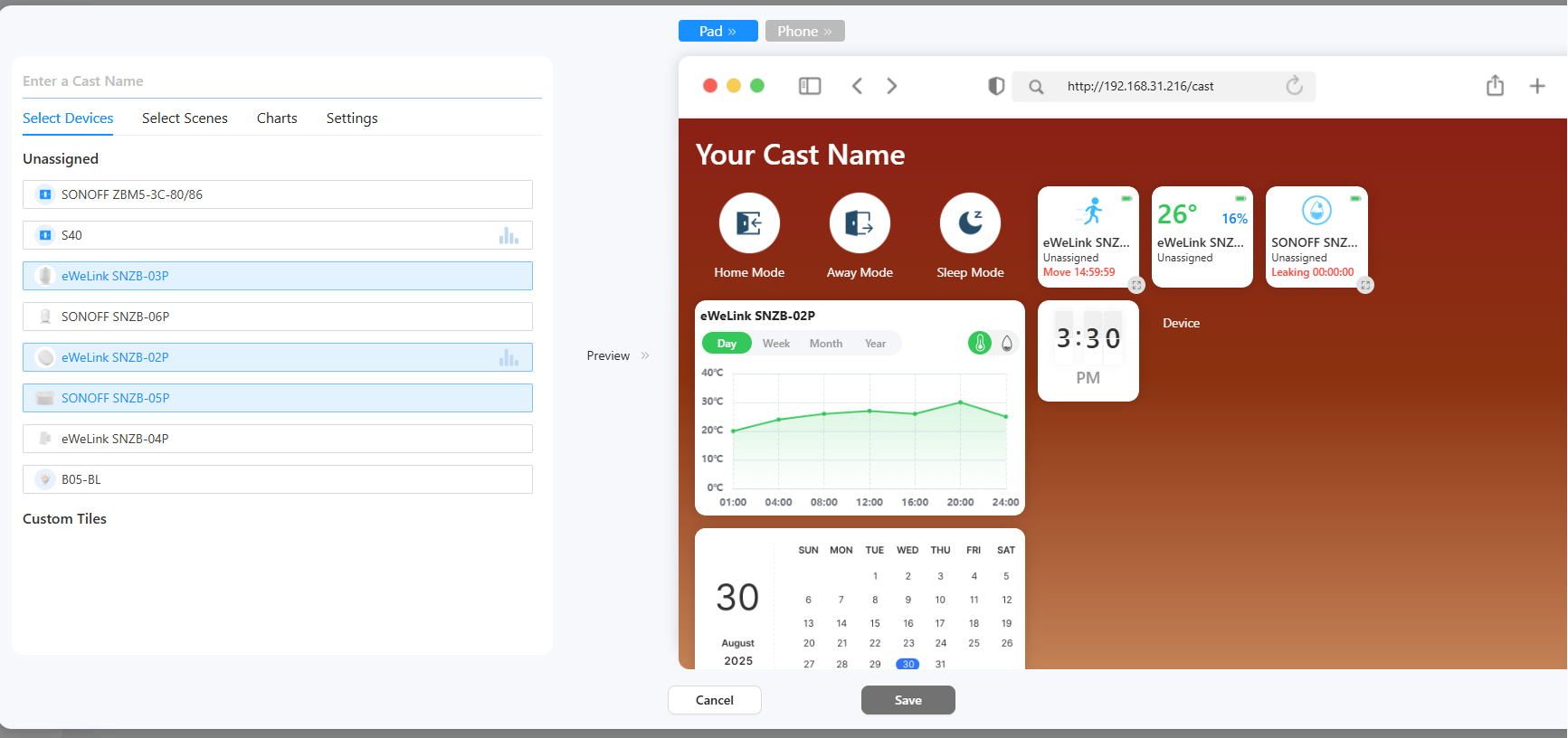Image resolution: width=1568 pixels, height=738 pixels.
Task: Click the Enter a Cast Name field
Action: 280,81
